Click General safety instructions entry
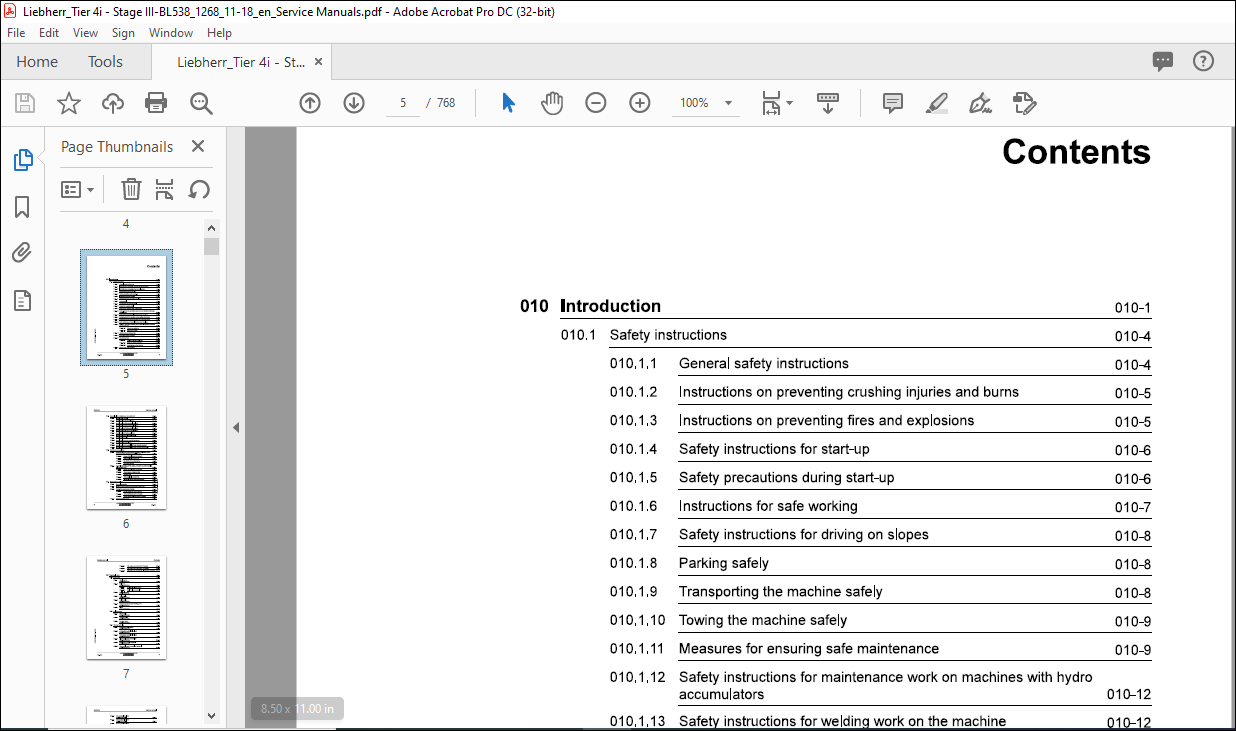The image size is (1236, 731). (x=764, y=364)
